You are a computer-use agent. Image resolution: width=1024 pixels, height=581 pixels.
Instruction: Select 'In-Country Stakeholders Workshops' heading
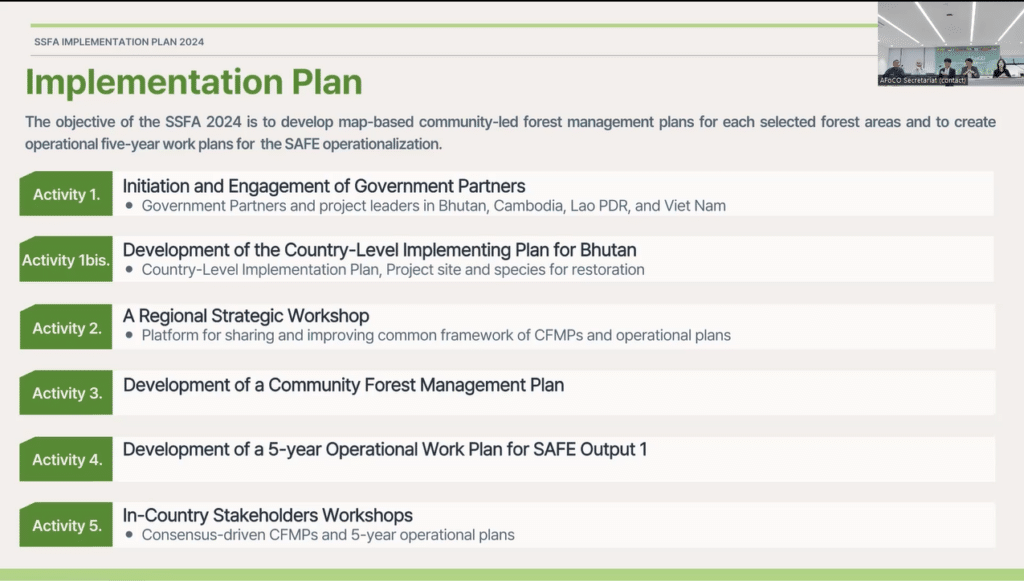[x=267, y=516]
